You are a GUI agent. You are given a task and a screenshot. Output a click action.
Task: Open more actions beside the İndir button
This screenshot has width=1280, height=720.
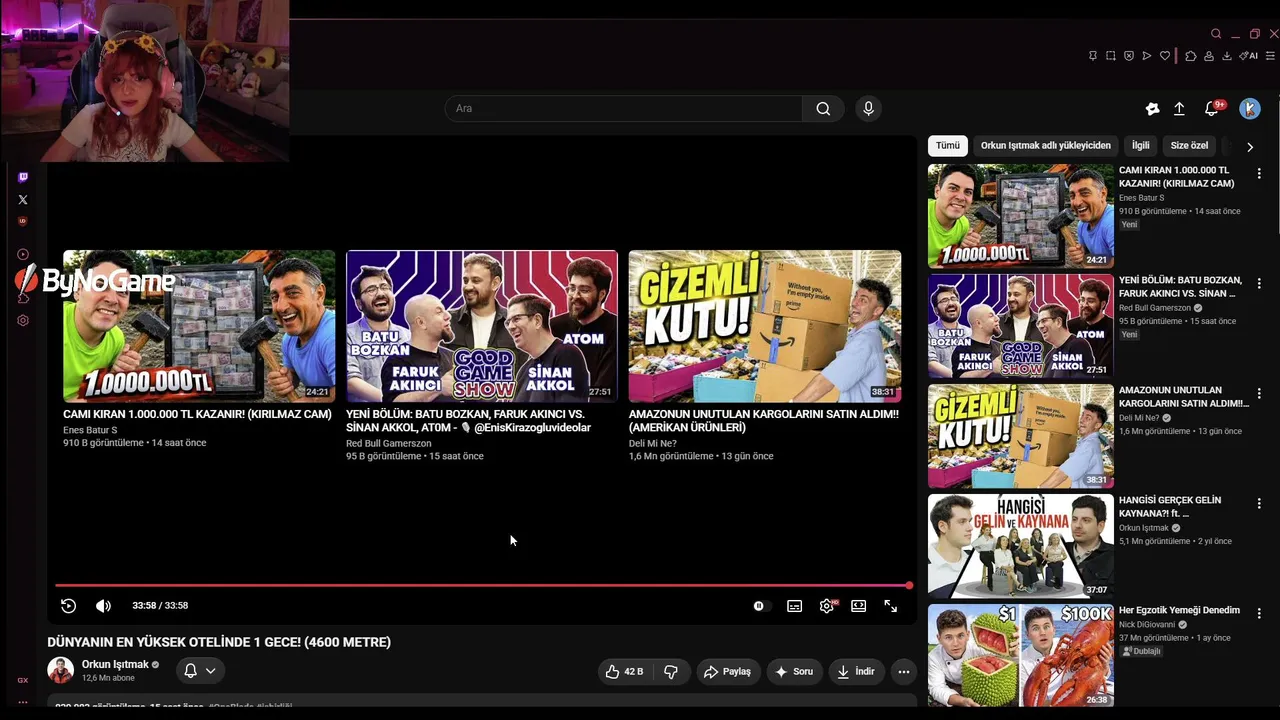pyautogui.click(x=904, y=672)
